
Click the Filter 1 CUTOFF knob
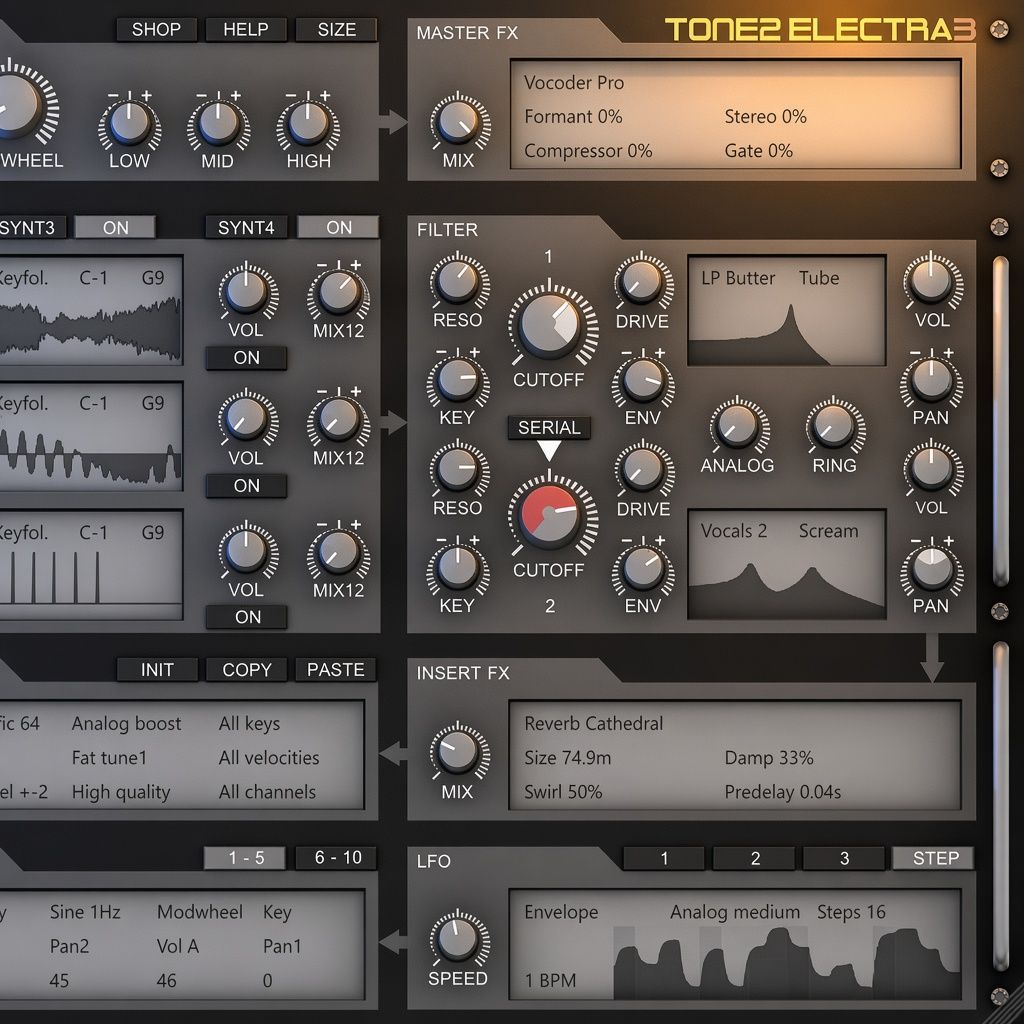click(549, 325)
